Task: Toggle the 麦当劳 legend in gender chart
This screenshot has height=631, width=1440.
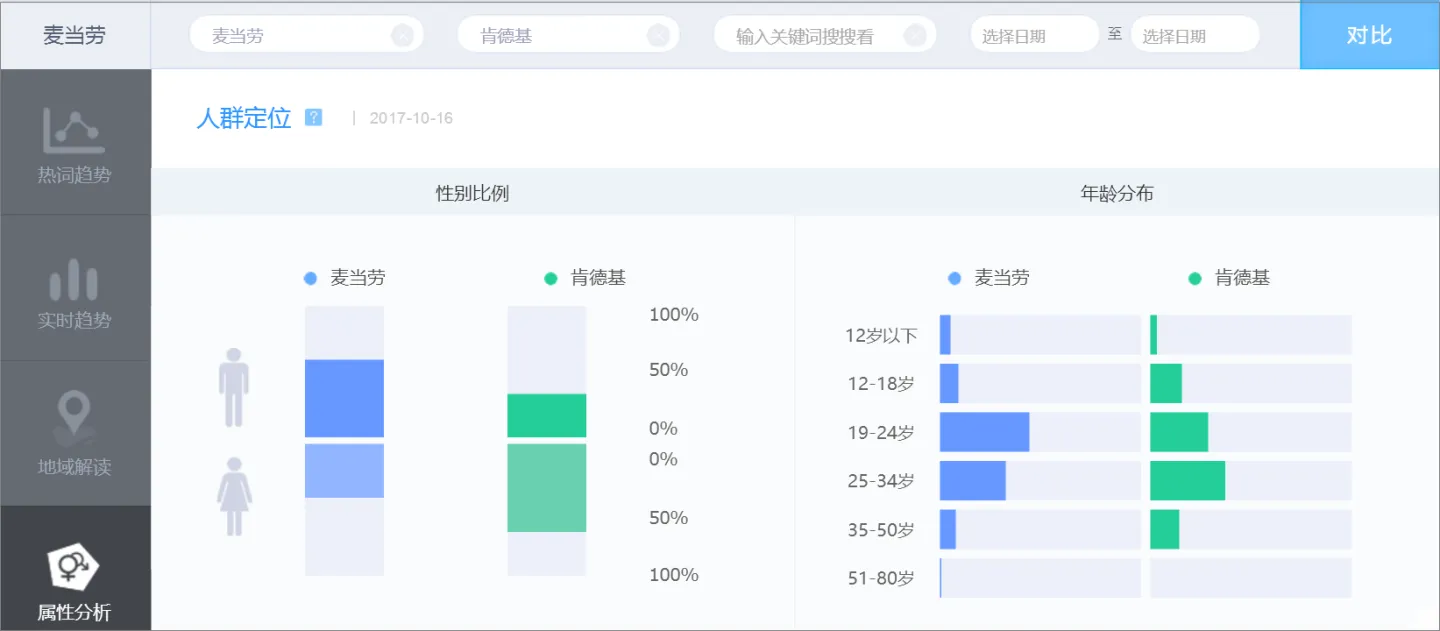Action: tap(345, 278)
